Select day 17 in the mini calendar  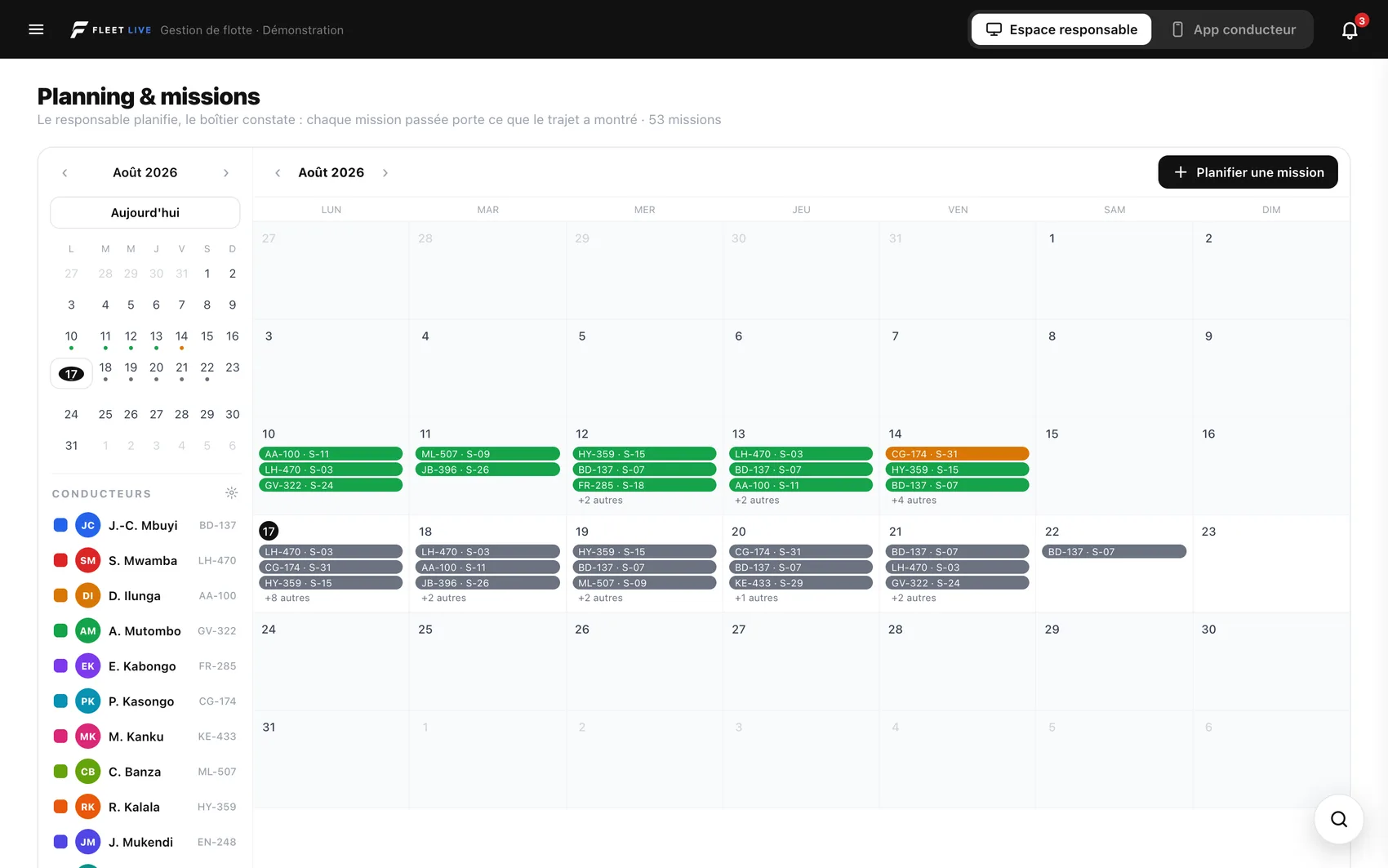(71, 374)
